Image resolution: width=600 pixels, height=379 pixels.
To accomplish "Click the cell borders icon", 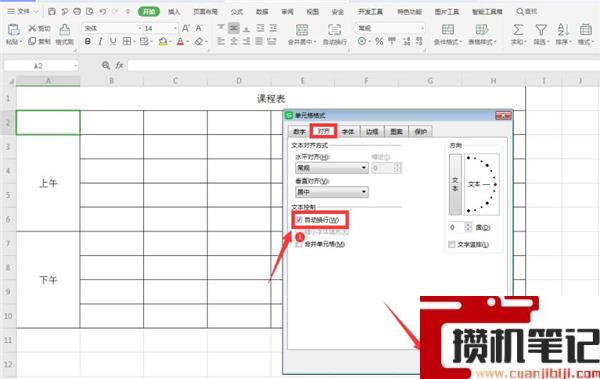I will tap(127, 41).
